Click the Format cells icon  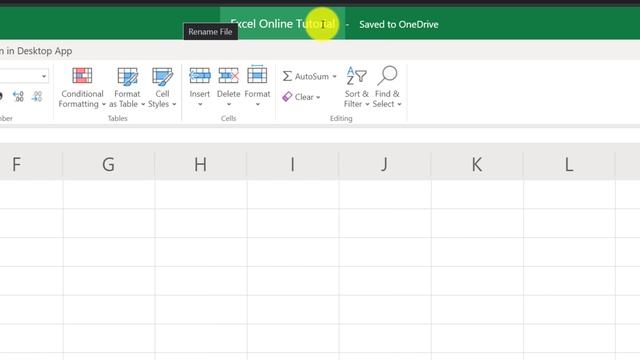(257, 76)
